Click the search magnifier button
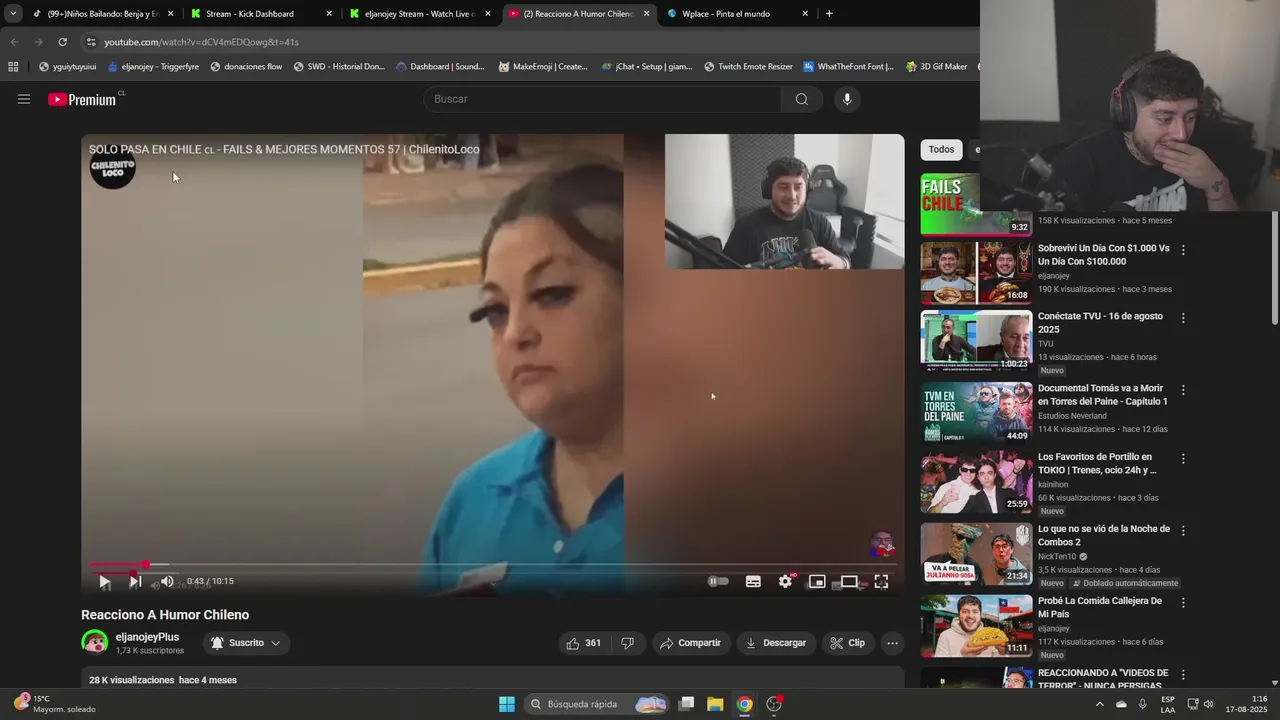Viewport: 1280px width, 720px height. pos(802,99)
